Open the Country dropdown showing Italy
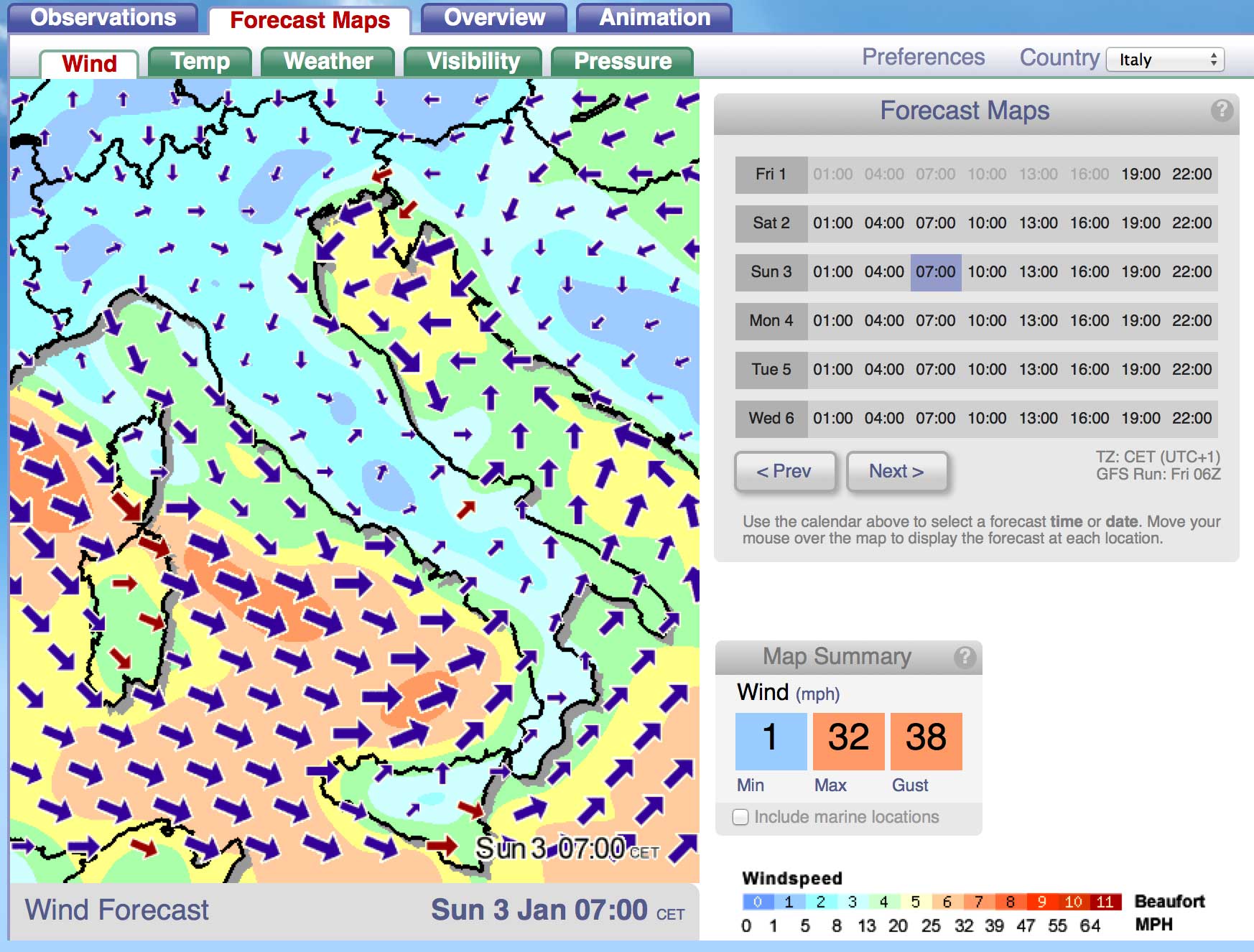Screen dimensions: 1254x952 pyautogui.click(x=1164, y=60)
